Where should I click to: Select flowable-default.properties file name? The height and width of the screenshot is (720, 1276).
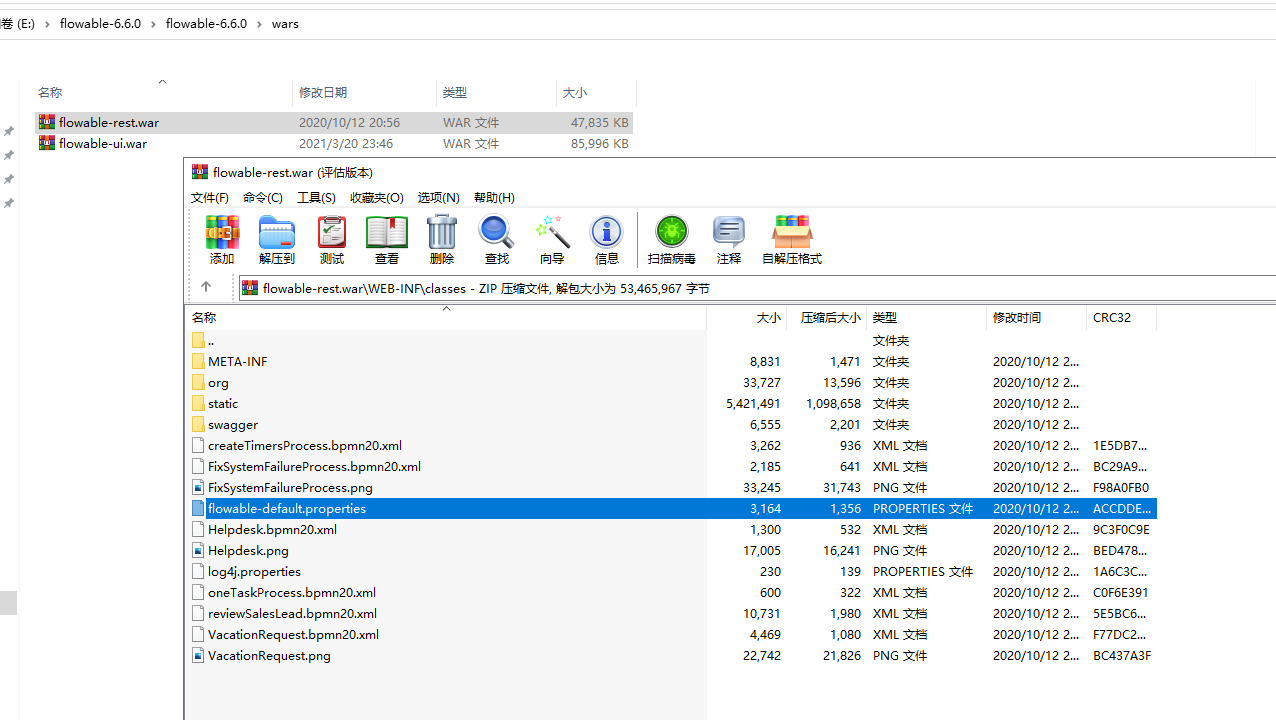click(x=287, y=508)
